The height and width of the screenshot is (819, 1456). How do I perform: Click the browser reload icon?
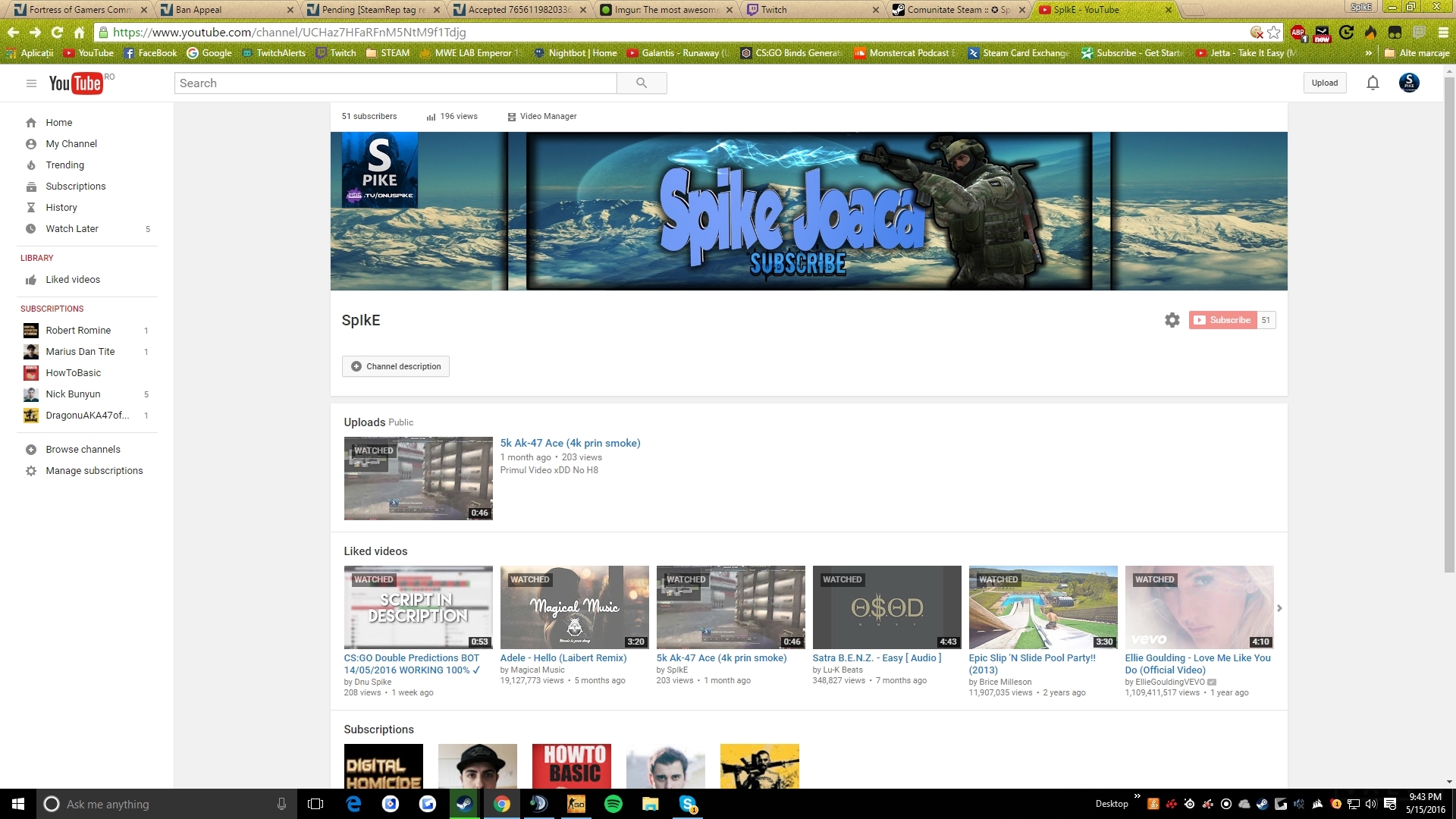[57, 33]
